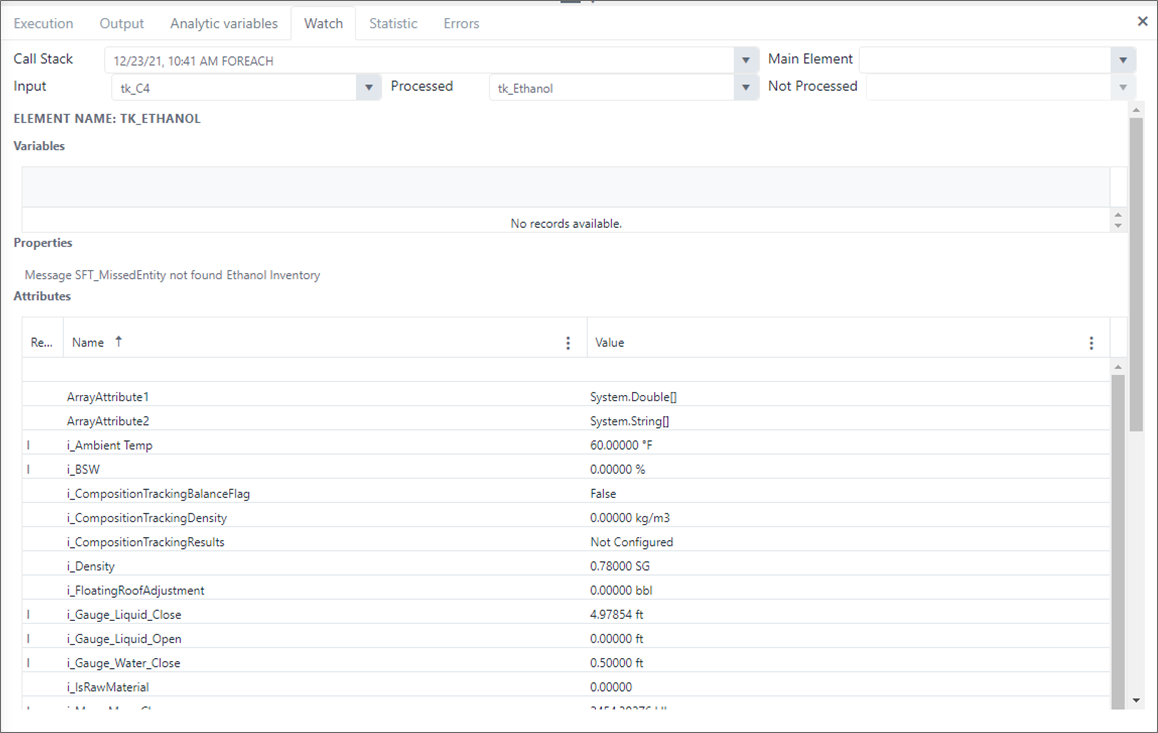
Task: Sort by the Name column ascending arrow
Action: (119, 342)
